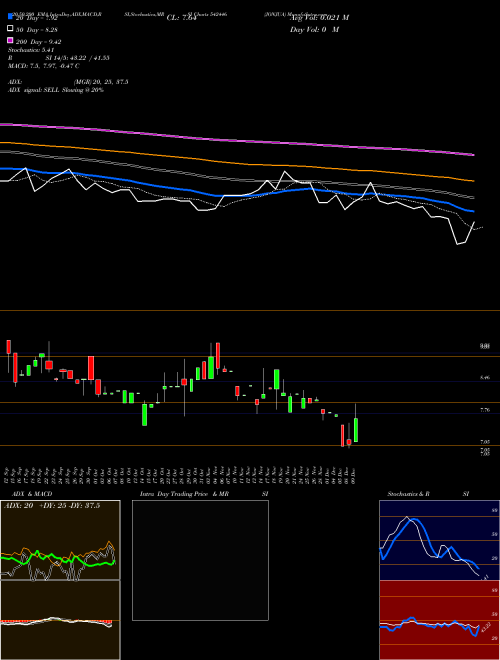Click the magenta 200 Day legend swatch

tap(10, 40)
